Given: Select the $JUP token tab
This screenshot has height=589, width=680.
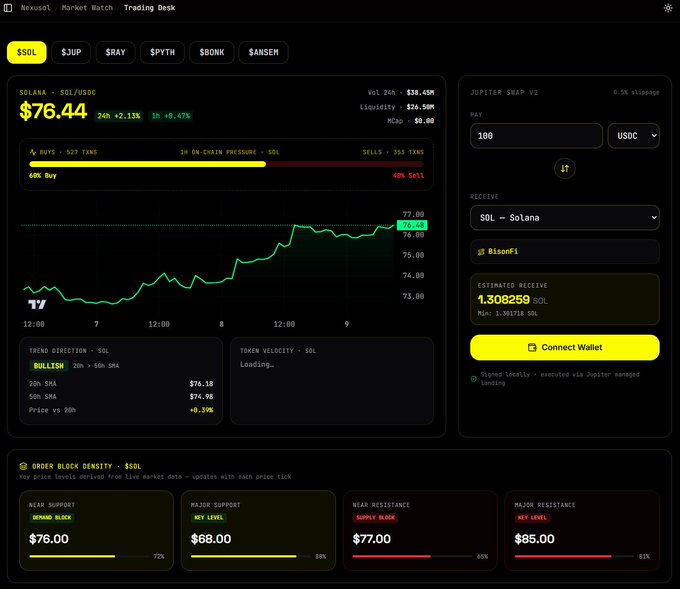Looking at the screenshot, I should click(71, 52).
